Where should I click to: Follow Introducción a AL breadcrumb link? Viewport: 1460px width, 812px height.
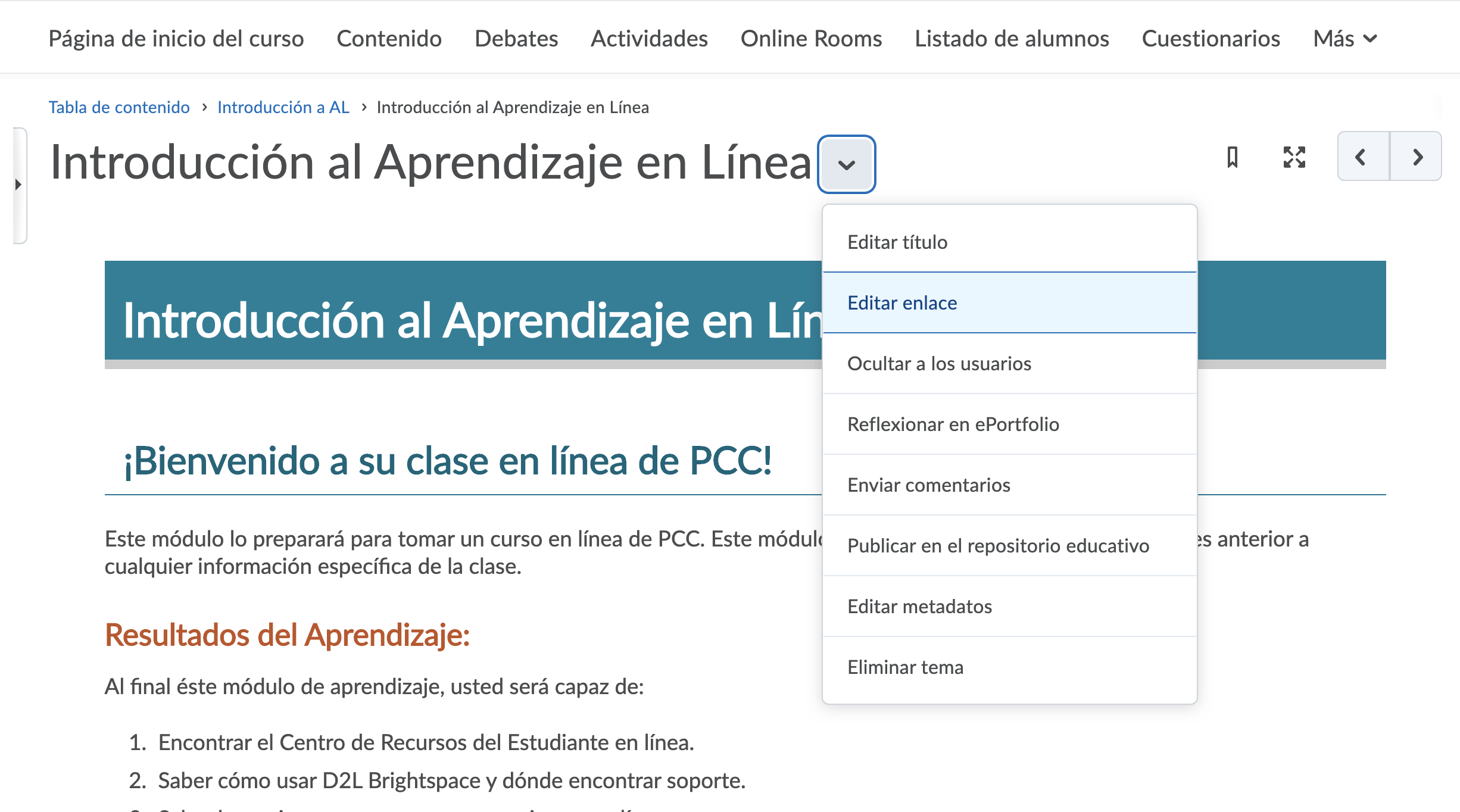[283, 107]
